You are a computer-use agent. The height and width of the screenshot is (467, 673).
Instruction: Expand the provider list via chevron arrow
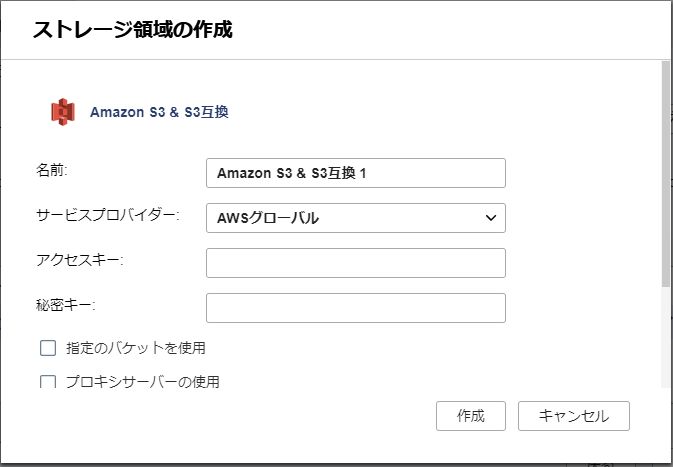click(x=491, y=218)
